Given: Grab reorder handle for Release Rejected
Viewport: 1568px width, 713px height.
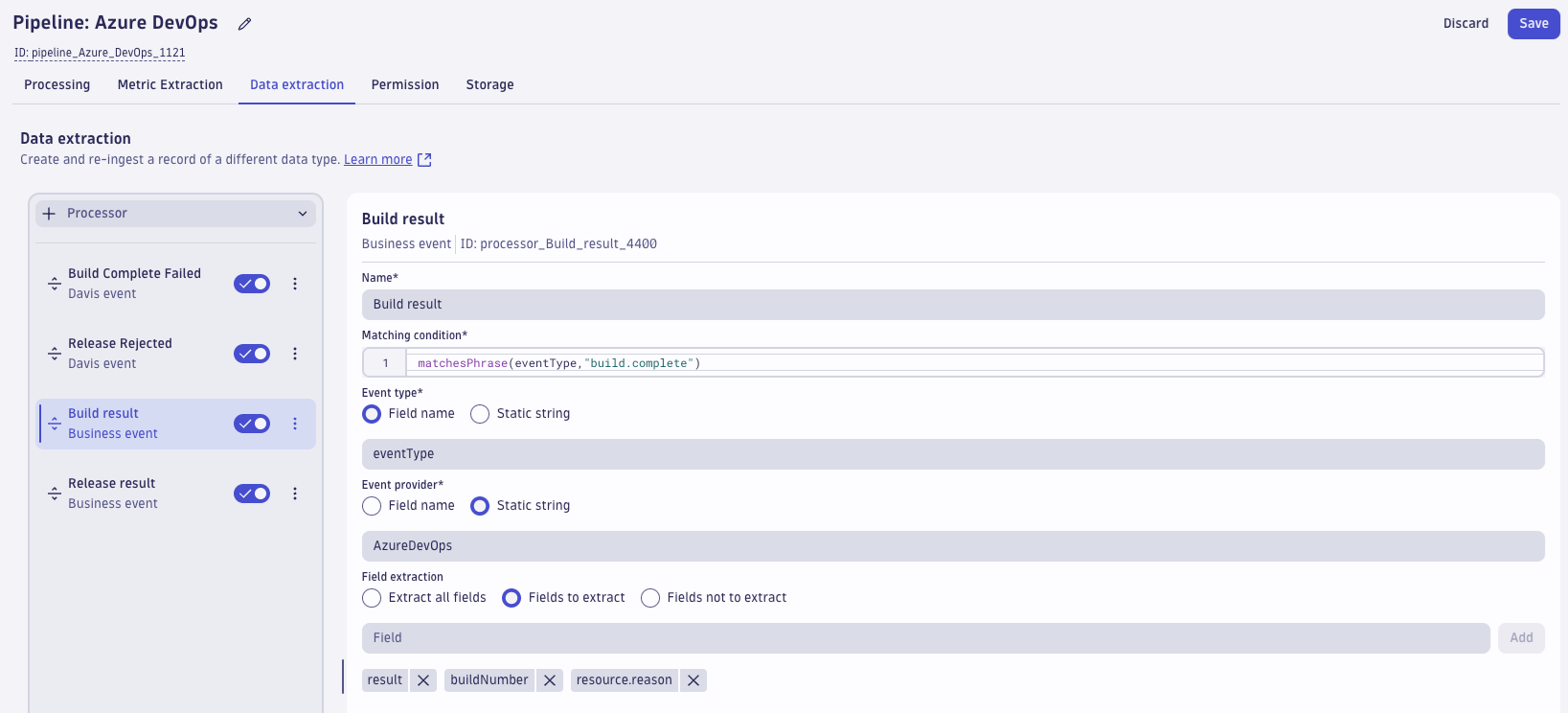Looking at the screenshot, I should tap(55, 354).
